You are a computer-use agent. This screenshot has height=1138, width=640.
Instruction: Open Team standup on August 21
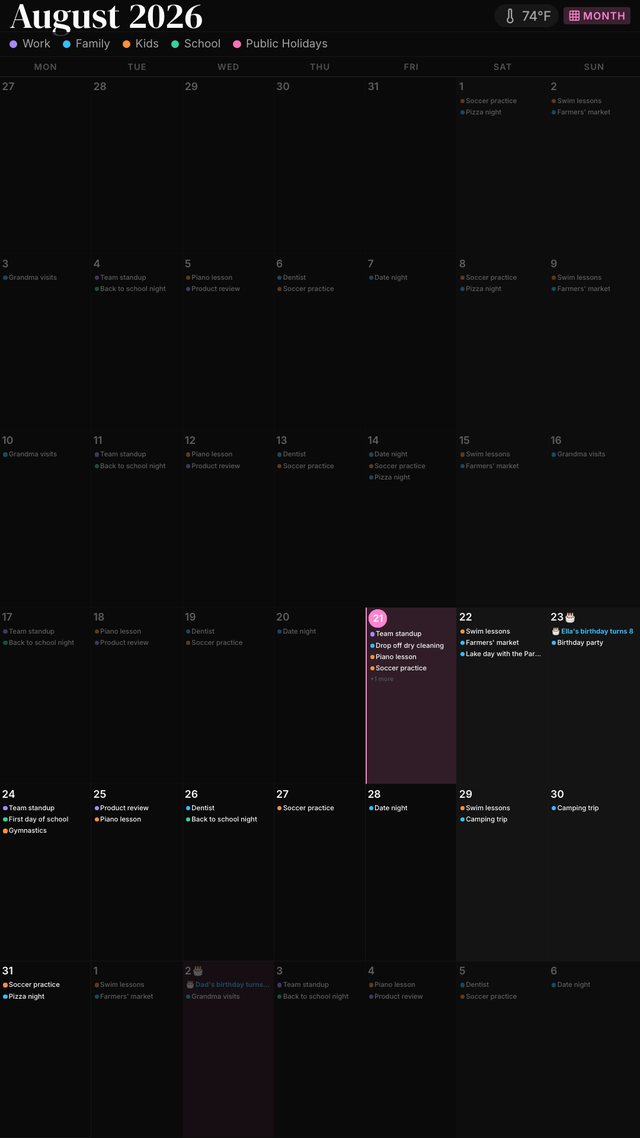click(395, 634)
